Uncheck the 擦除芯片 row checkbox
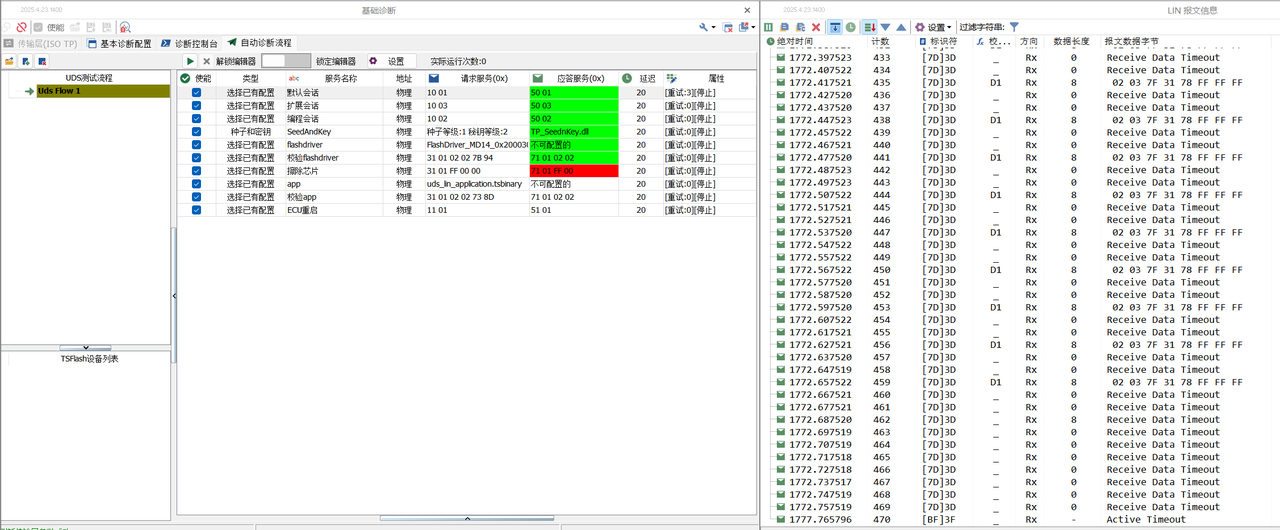Image resolution: width=1280 pixels, height=530 pixels. tap(196, 170)
